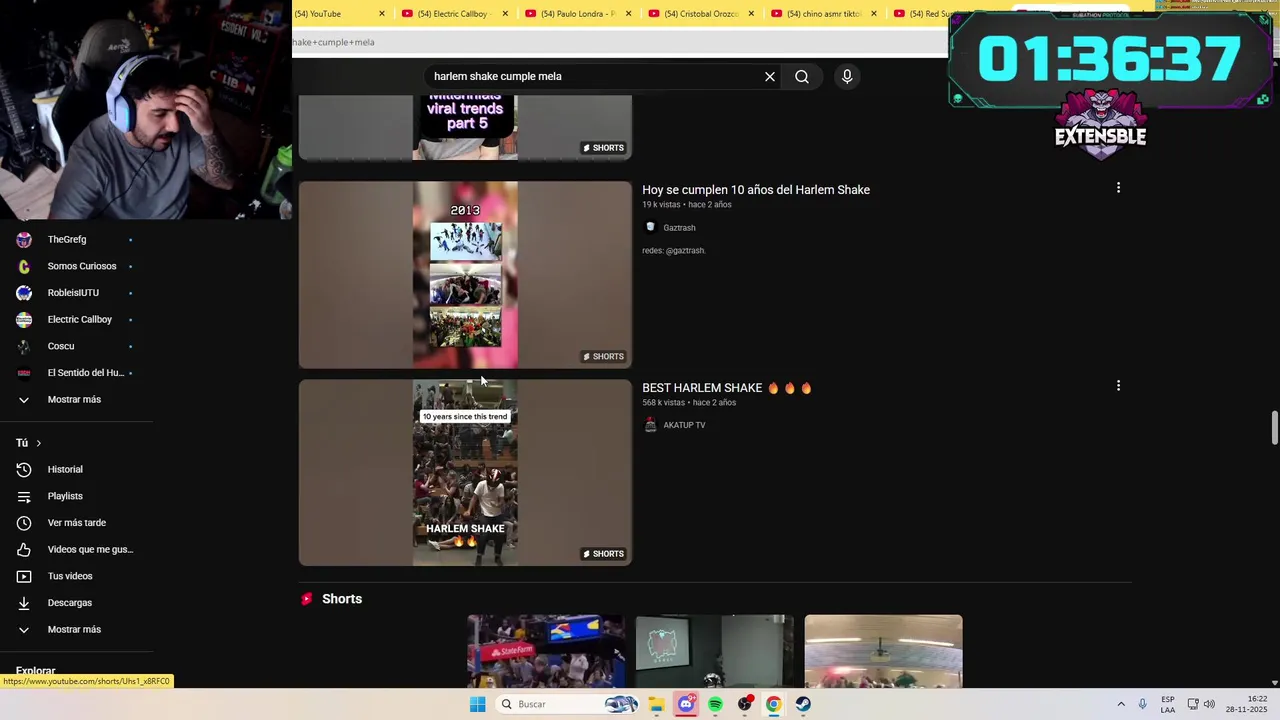Screen dimensions: 1280x720
Task: Open the taskbar volume control
Action: 1209,704
